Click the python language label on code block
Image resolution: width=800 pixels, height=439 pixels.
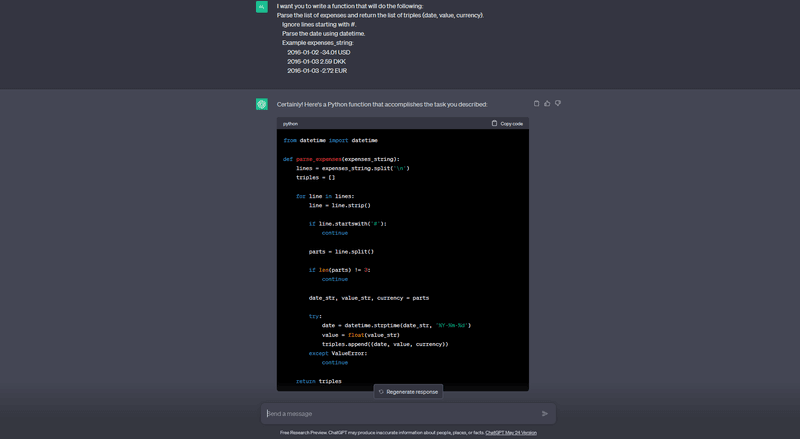(290, 124)
